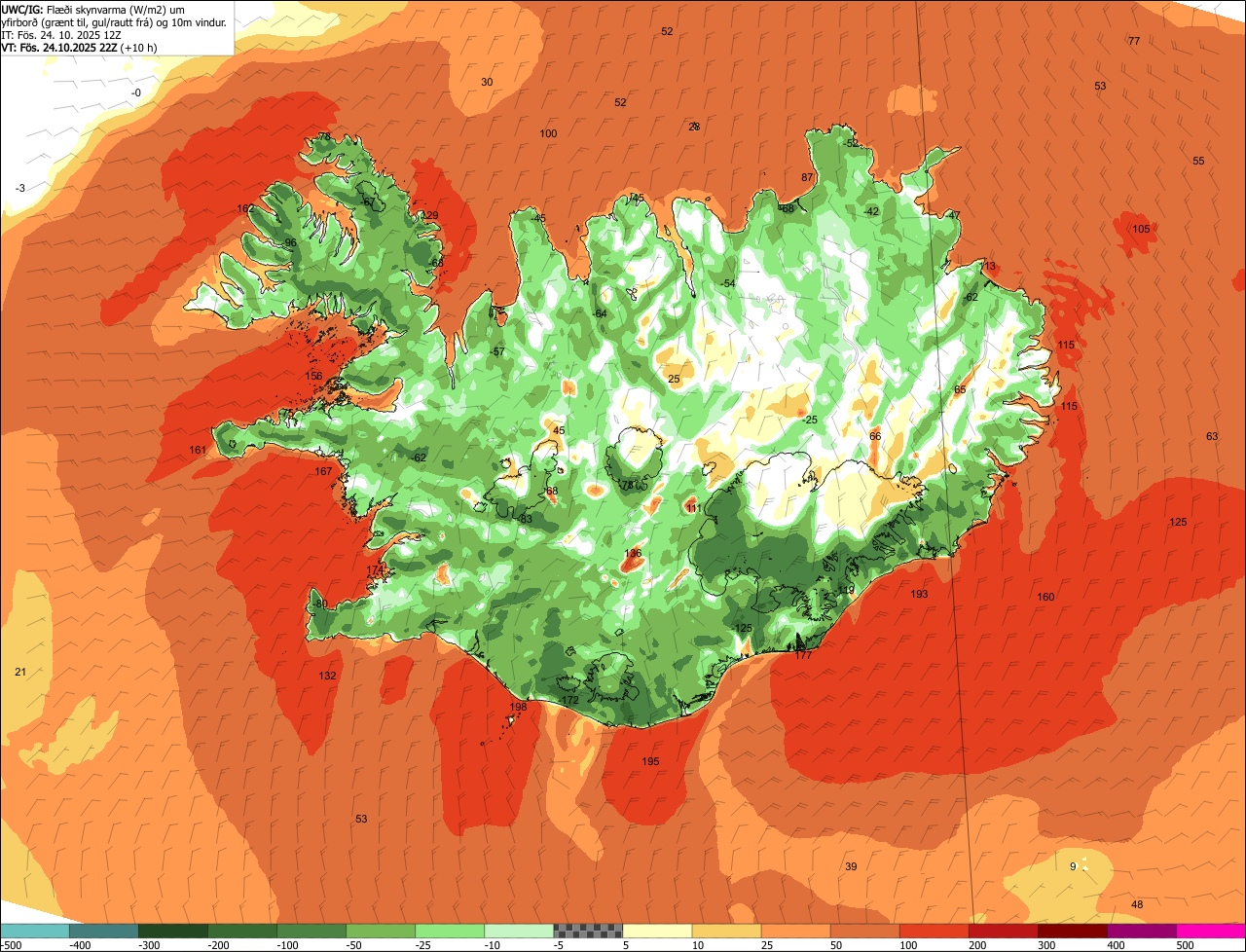The width and height of the screenshot is (1246, 952).
Task: Select the '200' label on the legend
Action: [x=977, y=944]
